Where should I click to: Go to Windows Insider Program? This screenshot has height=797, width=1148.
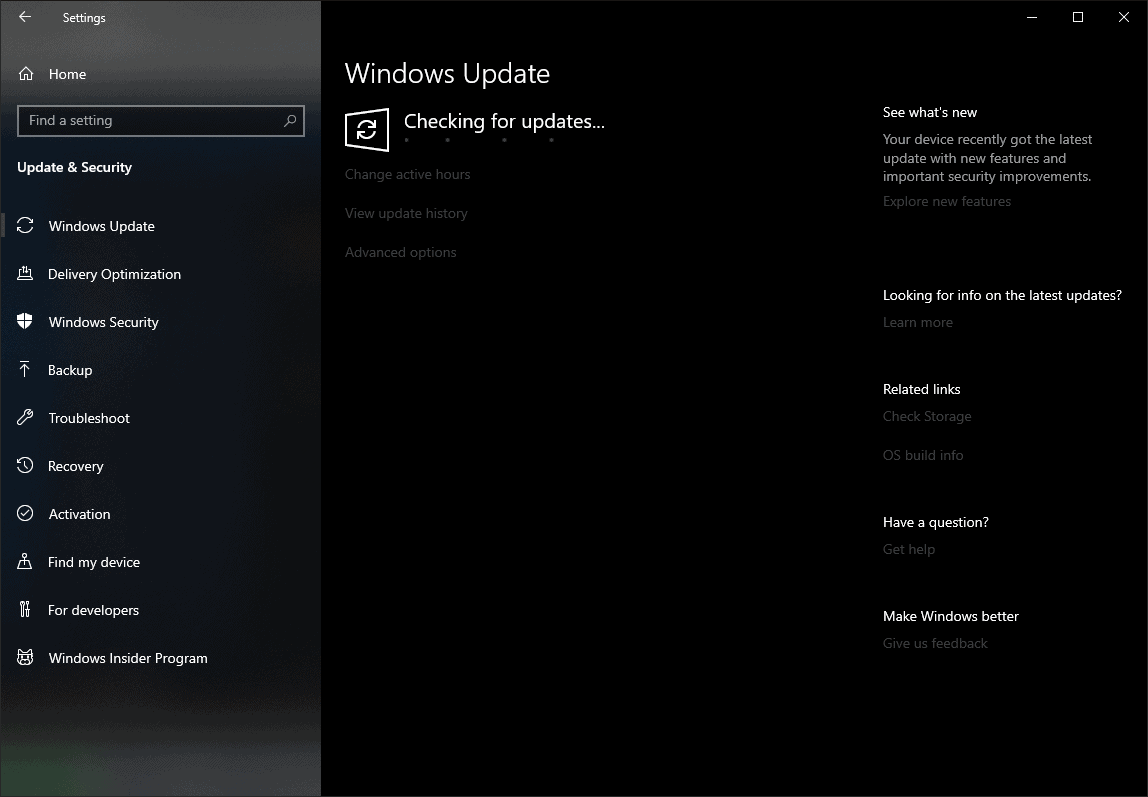(x=128, y=658)
